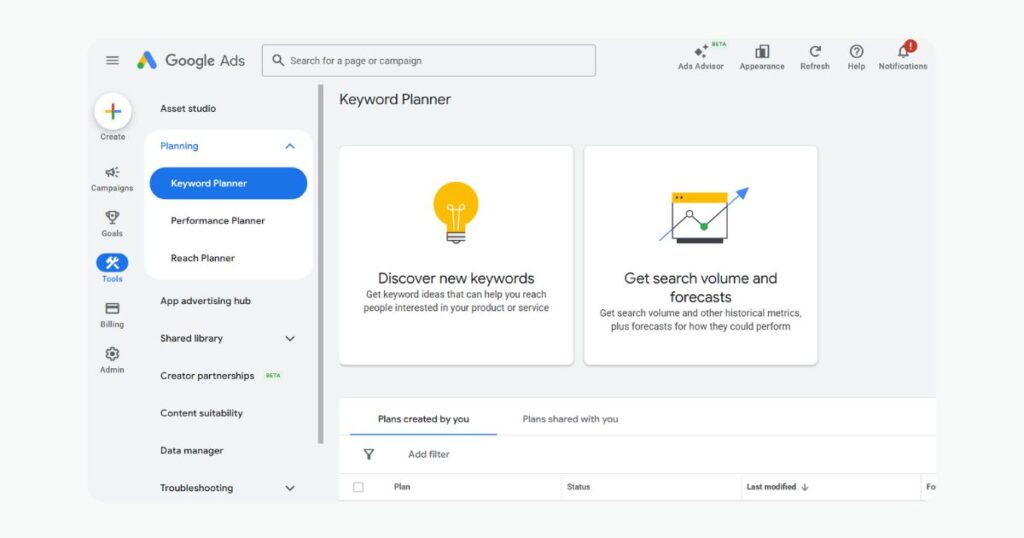Click the lightbulb Discover keywords icon
Viewport: 1024px width, 538px height.
(x=456, y=213)
